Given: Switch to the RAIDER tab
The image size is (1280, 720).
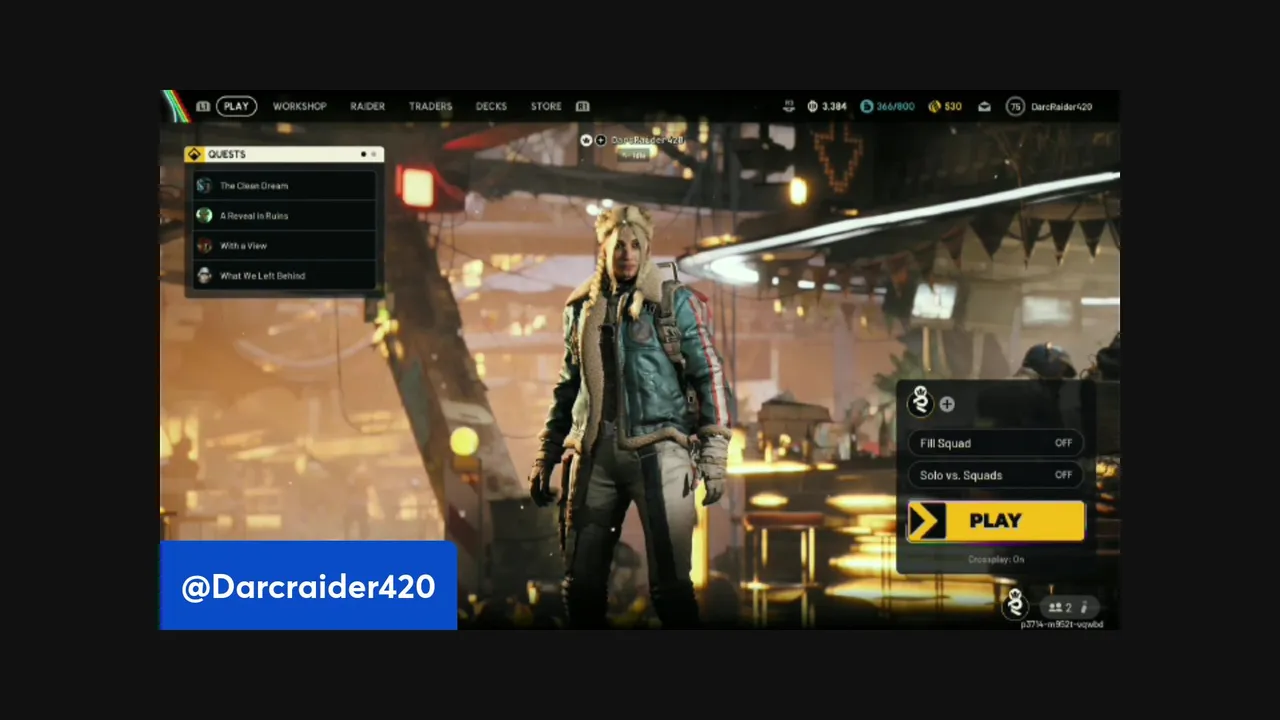Looking at the screenshot, I should (x=367, y=106).
